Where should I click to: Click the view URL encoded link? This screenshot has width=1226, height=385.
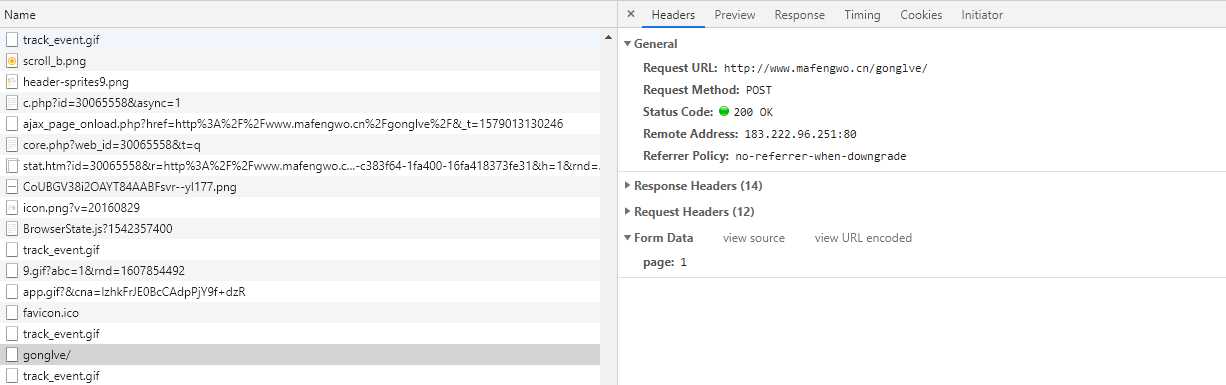point(863,238)
